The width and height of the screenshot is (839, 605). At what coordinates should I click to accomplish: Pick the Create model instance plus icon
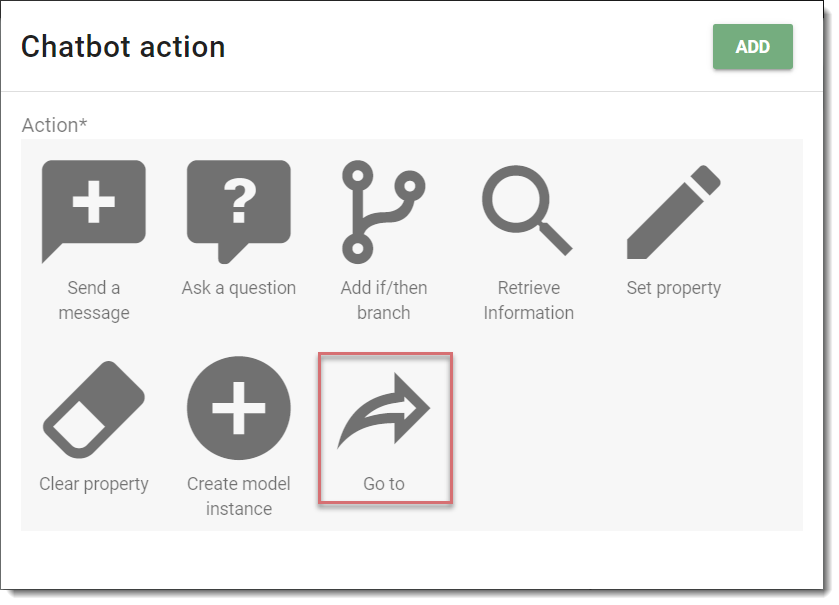pos(239,408)
